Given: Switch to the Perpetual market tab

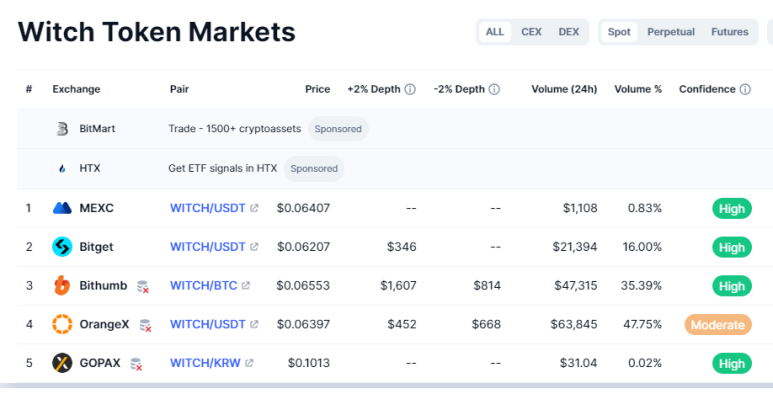Looking at the screenshot, I should click(671, 32).
